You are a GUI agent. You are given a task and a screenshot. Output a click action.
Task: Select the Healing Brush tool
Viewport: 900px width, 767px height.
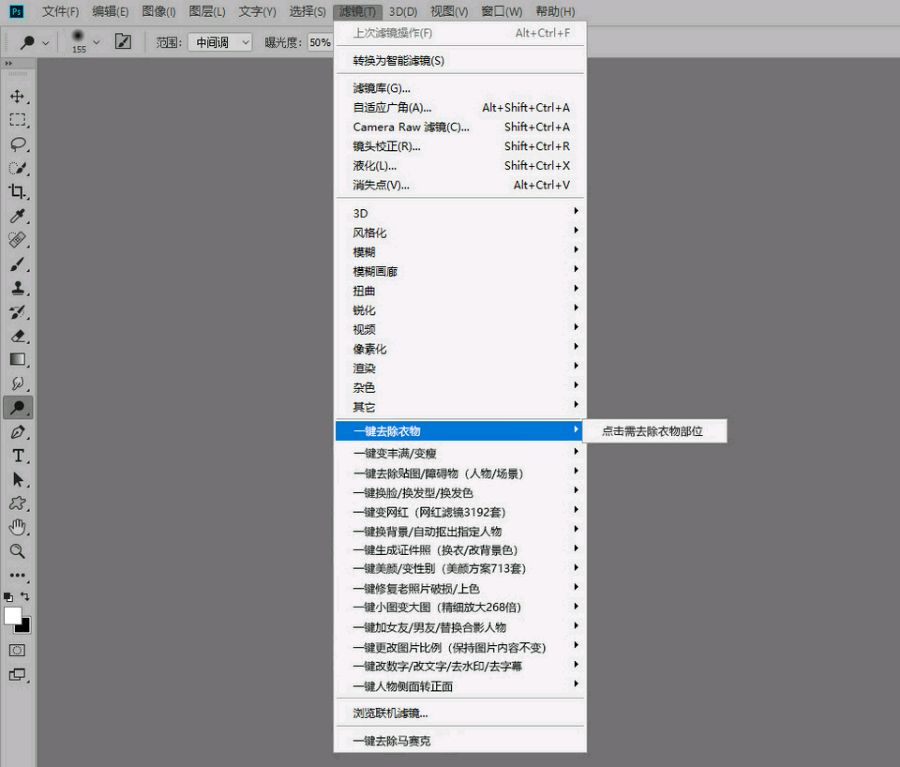tap(17, 239)
